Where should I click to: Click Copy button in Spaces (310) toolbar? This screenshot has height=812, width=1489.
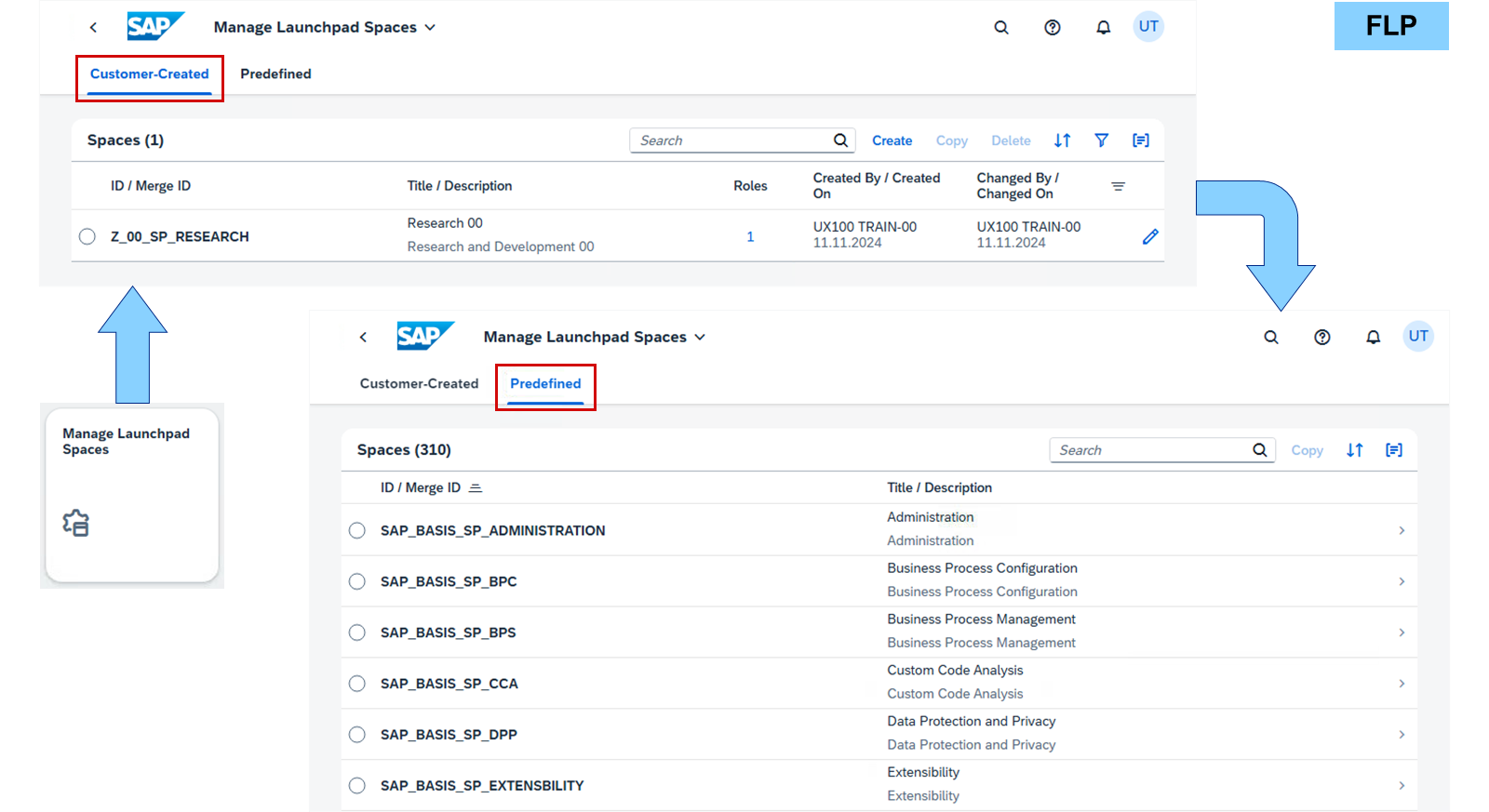click(x=1307, y=450)
